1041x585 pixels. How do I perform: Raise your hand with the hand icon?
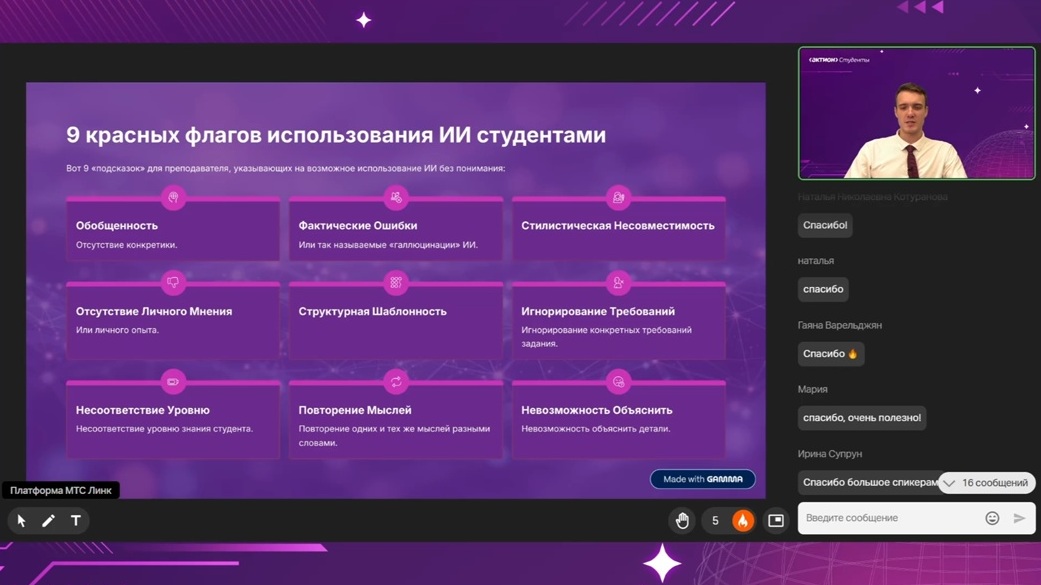[682, 521]
